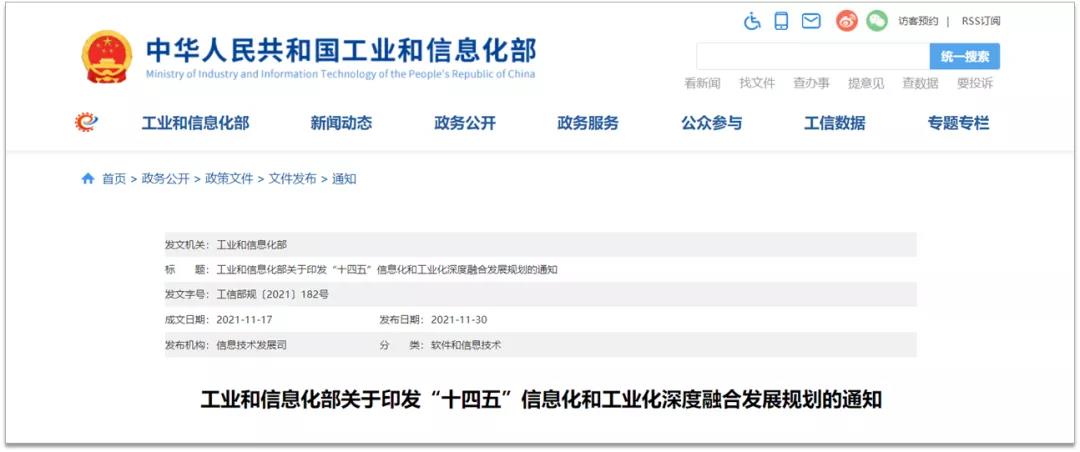This screenshot has height=452, width=1080.
Task: Click the home icon in breadcrumb
Action: pos(87,178)
